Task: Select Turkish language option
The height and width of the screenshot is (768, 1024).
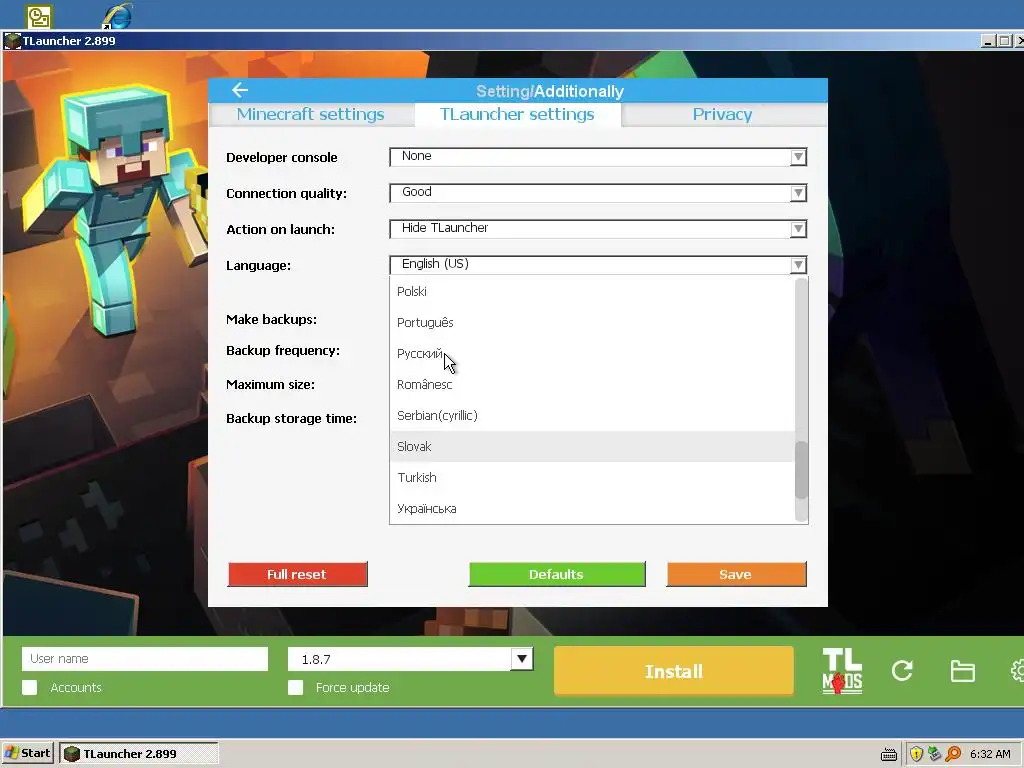Action: tap(592, 477)
